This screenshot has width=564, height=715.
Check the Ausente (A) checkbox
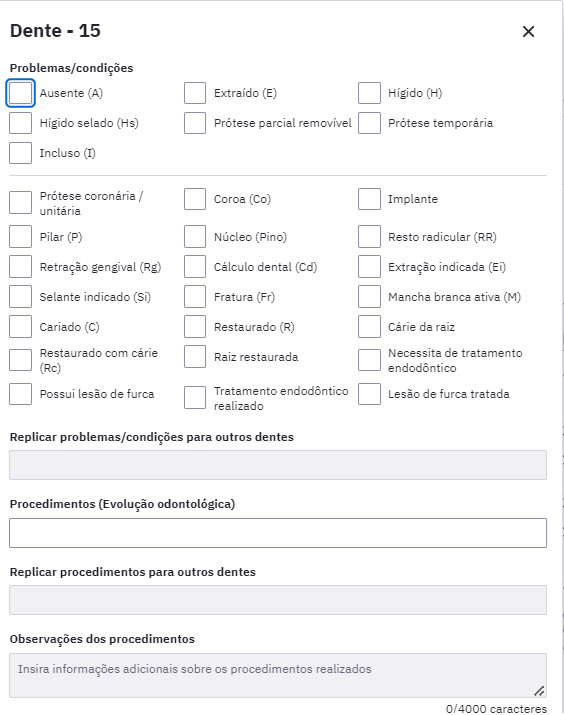click(21, 93)
